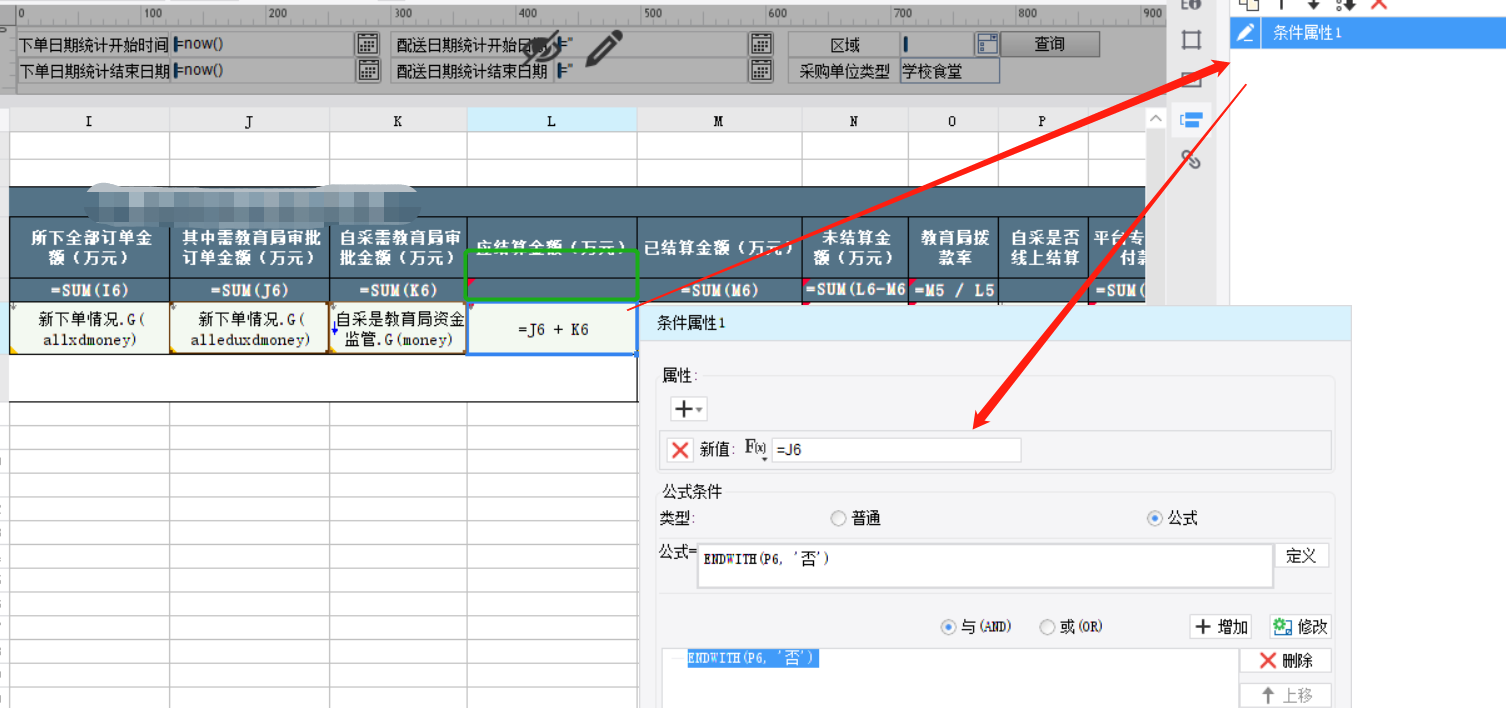Viewport: 1506px width, 708px height.
Task: Choose the 与(AND) radio option
Action: (948, 627)
